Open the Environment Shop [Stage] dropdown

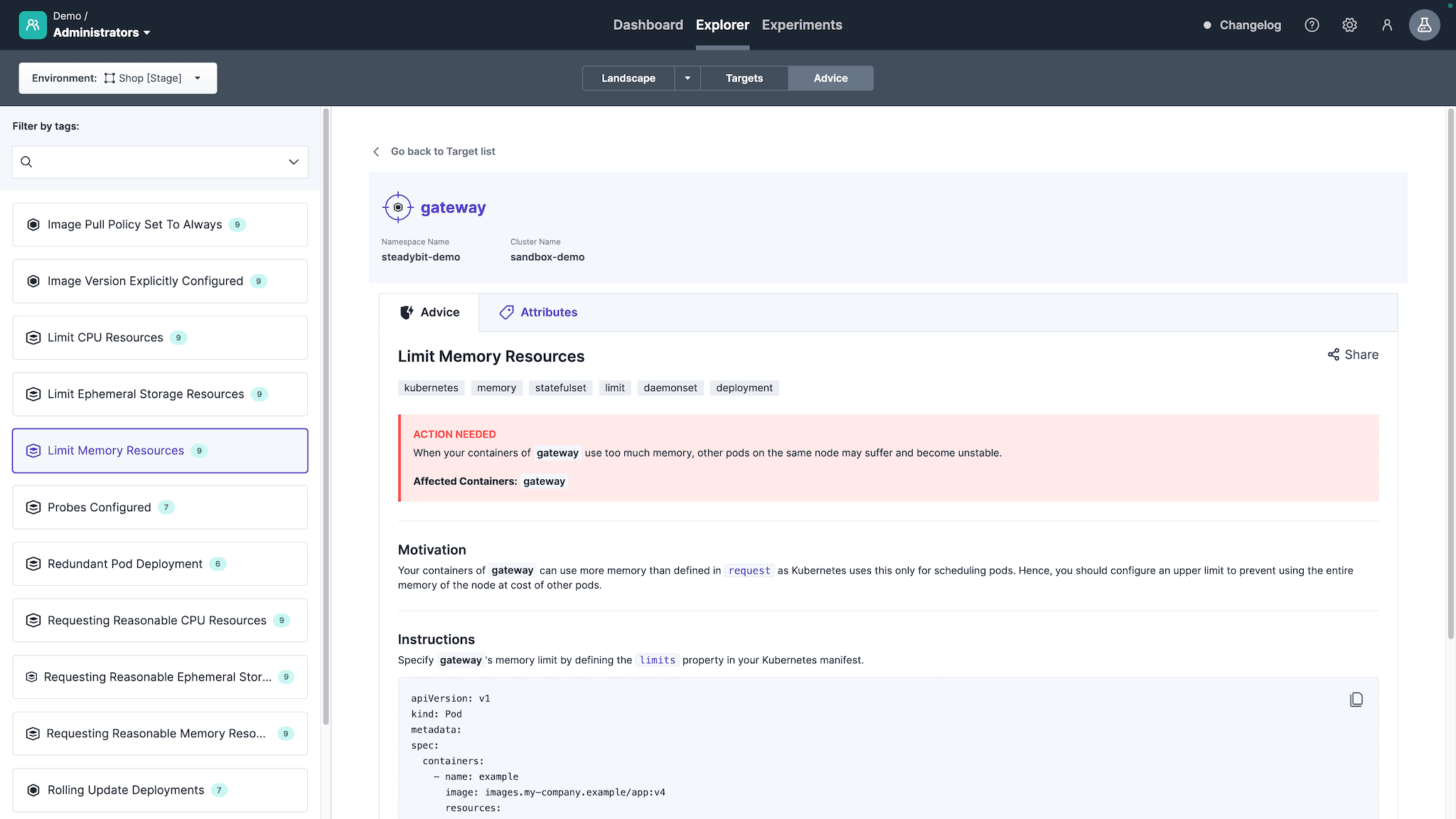[x=118, y=78]
